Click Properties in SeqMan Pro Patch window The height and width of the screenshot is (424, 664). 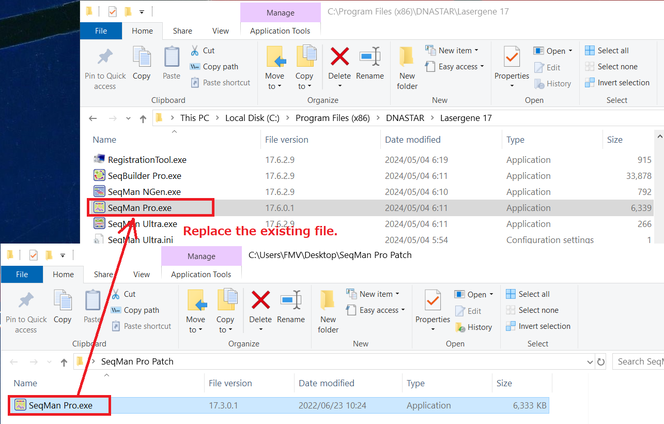[x=433, y=311]
